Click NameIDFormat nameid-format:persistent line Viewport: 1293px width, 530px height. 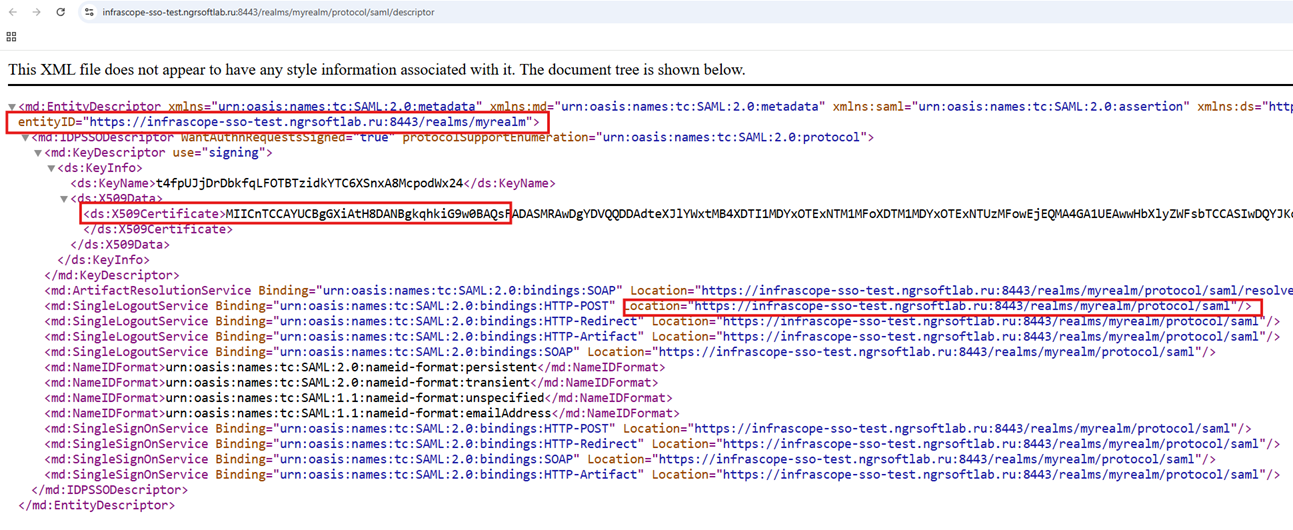pos(354,368)
